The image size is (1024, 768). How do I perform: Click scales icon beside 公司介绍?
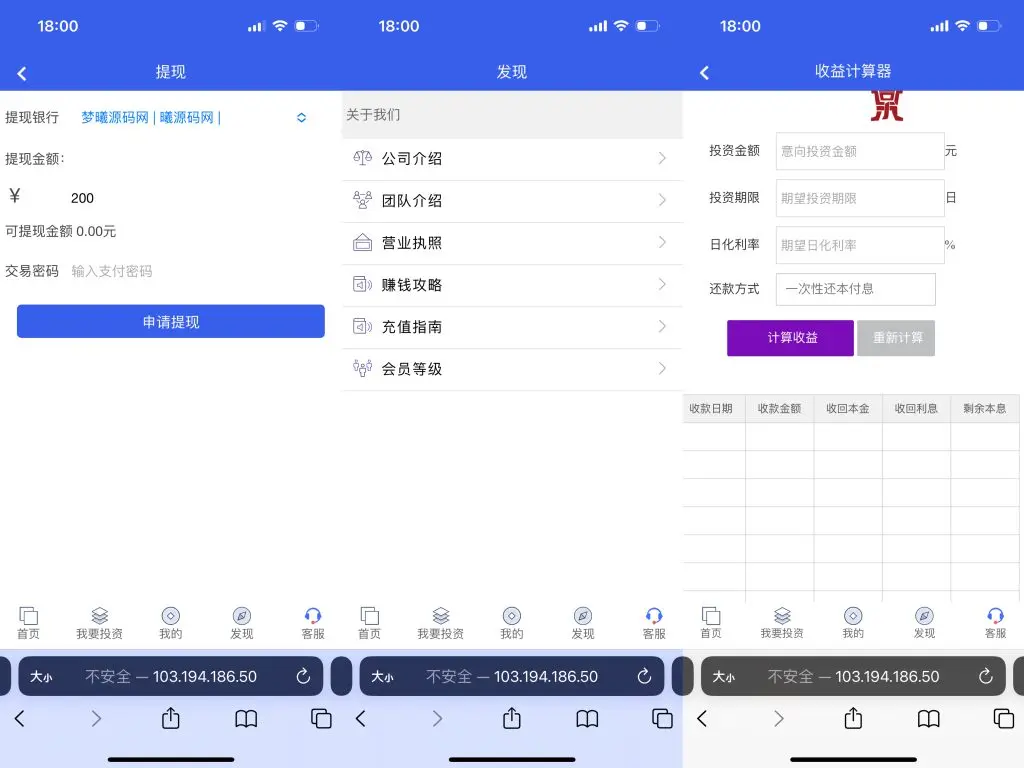[x=363, y=158]
